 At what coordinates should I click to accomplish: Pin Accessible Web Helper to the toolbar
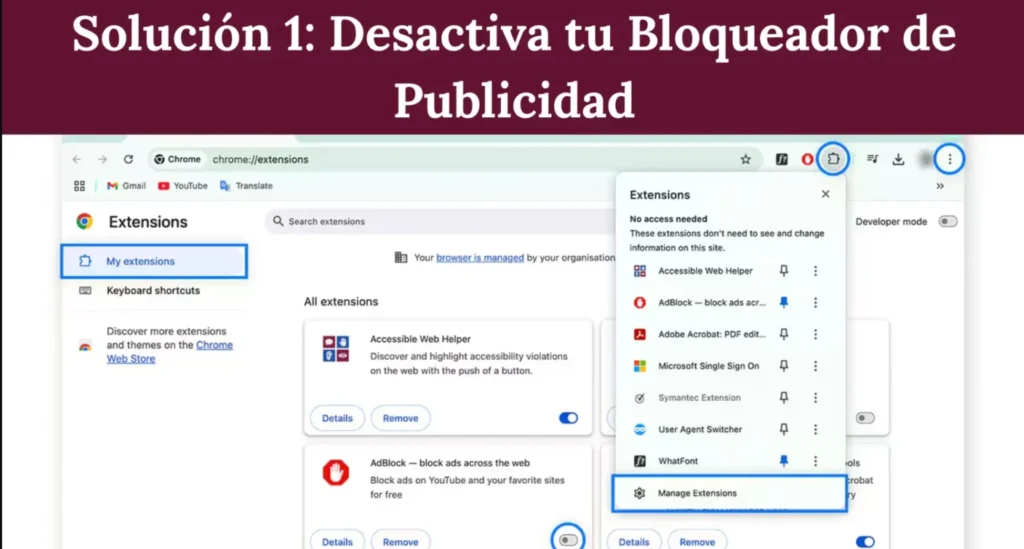tap(784, 271)
